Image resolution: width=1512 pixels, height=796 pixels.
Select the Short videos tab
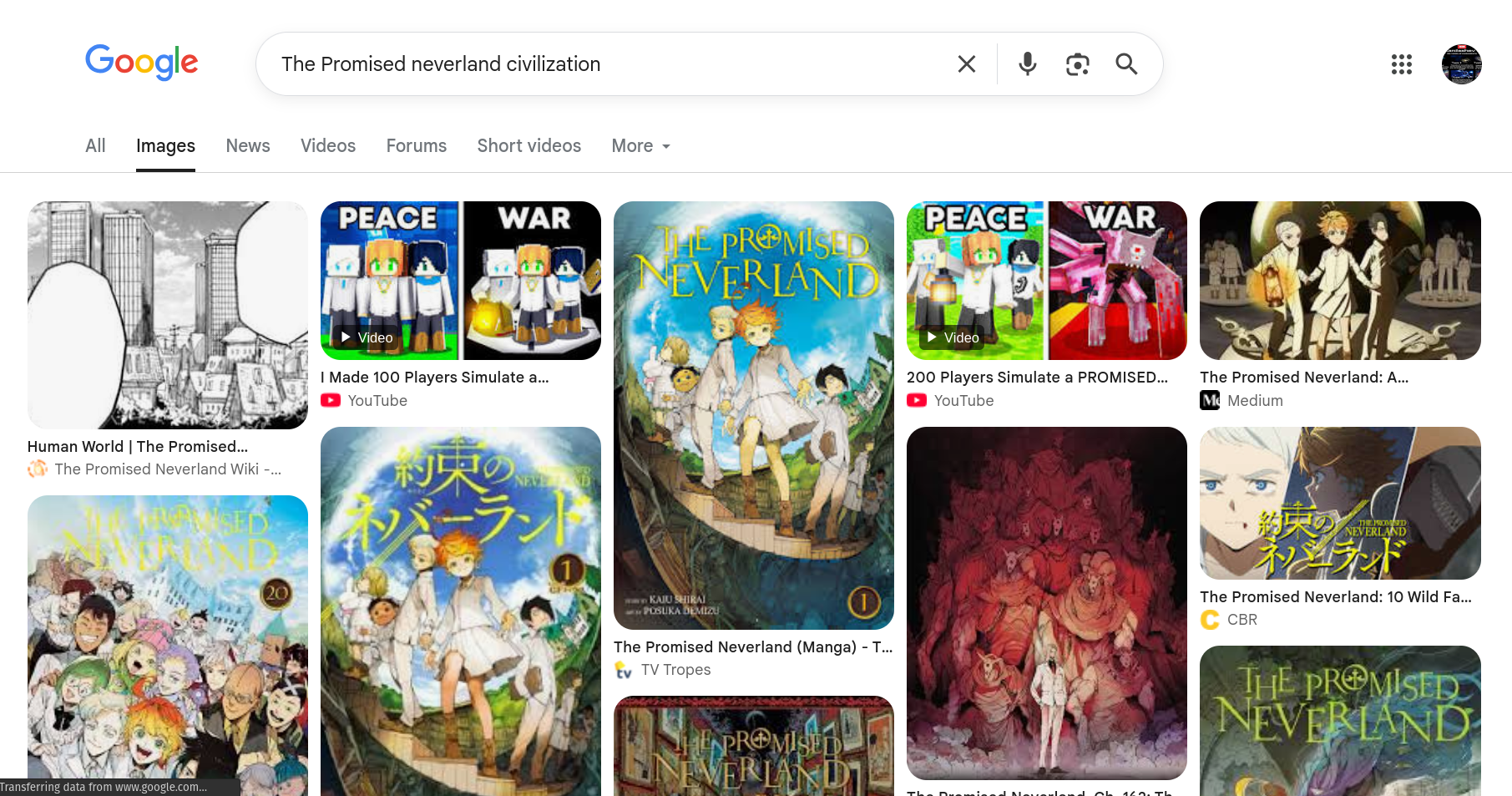[529, 146]
